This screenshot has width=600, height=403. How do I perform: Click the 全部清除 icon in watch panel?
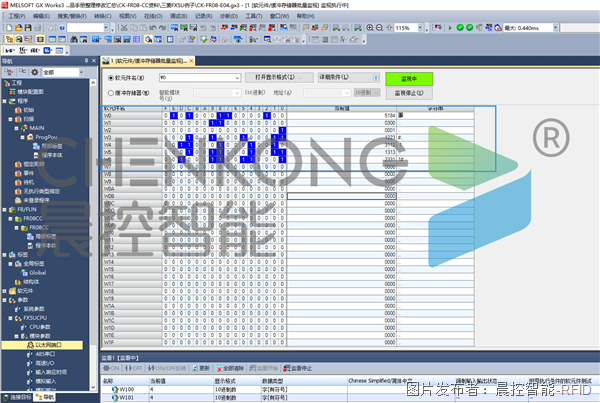click(233, 368)
